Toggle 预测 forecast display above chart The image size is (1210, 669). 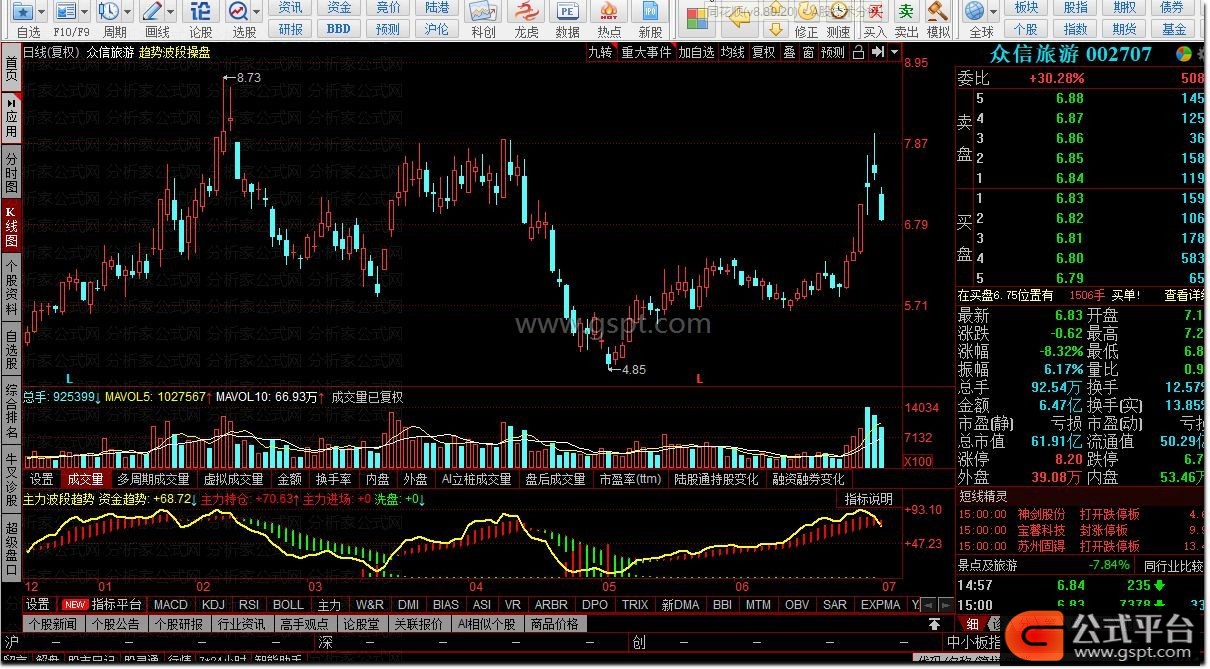[833, 52]
